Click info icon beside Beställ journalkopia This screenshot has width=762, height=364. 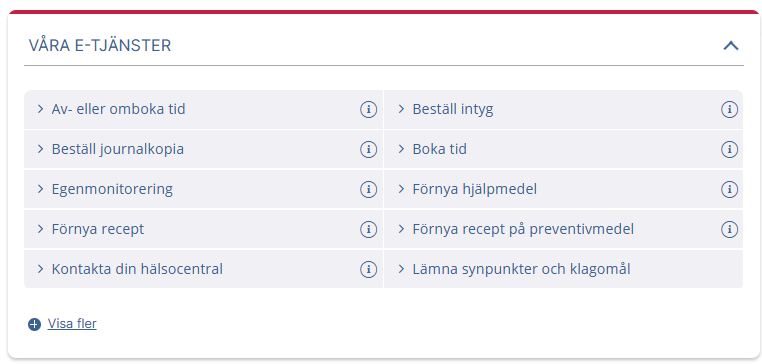368,149
